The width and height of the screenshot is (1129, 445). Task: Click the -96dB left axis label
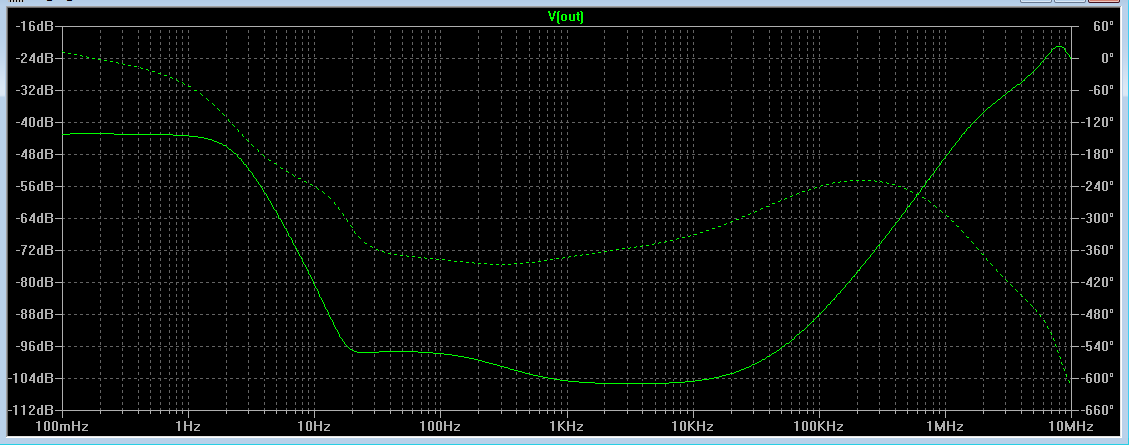click(37, 346)
